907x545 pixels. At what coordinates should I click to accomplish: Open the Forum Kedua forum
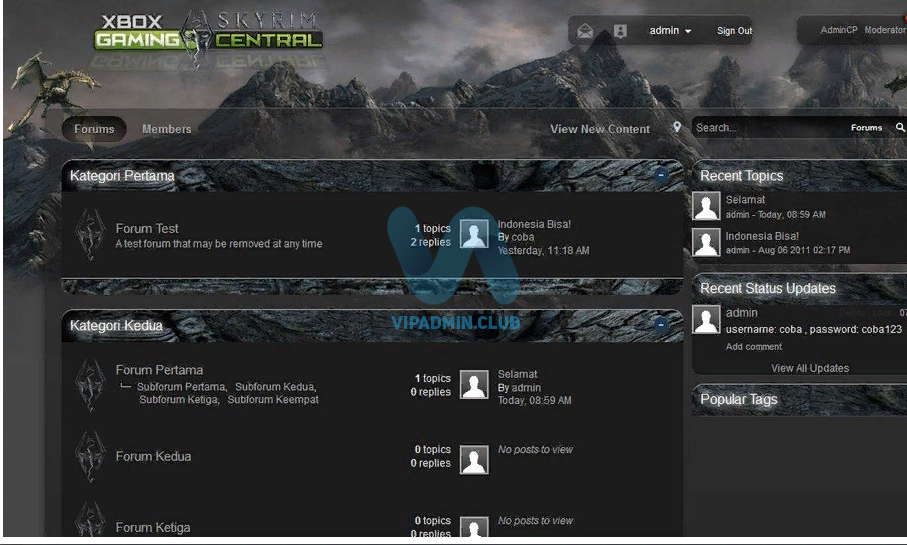tap(153, 456)
